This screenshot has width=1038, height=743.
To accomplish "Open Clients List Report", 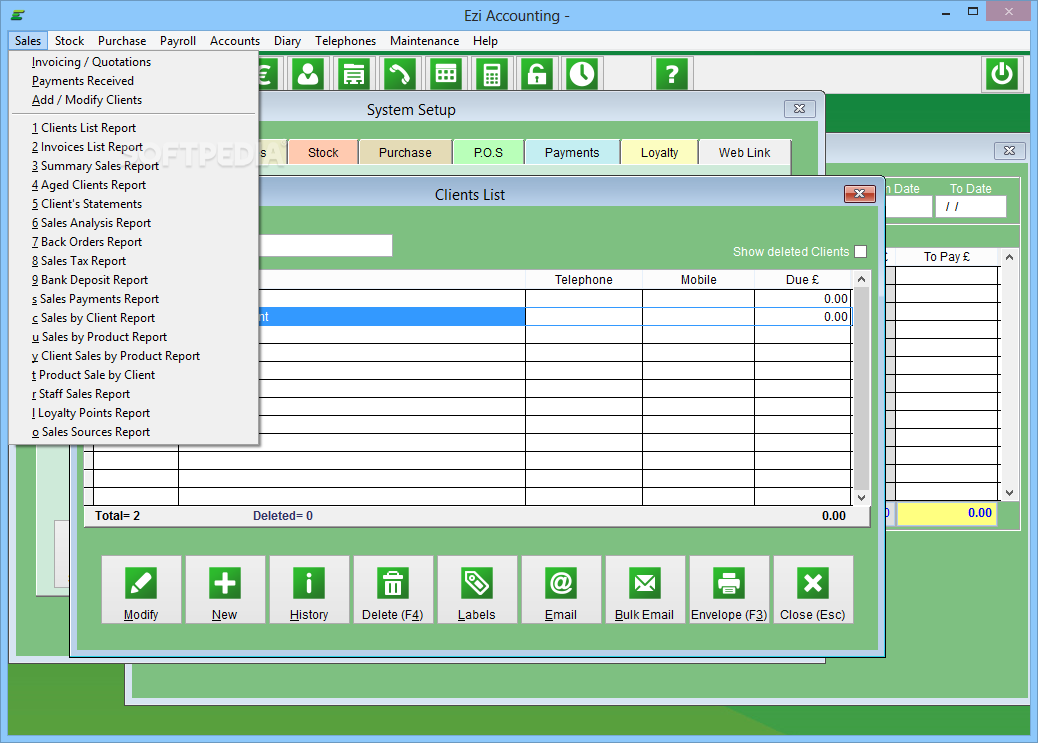I will (x=134, y=128).
